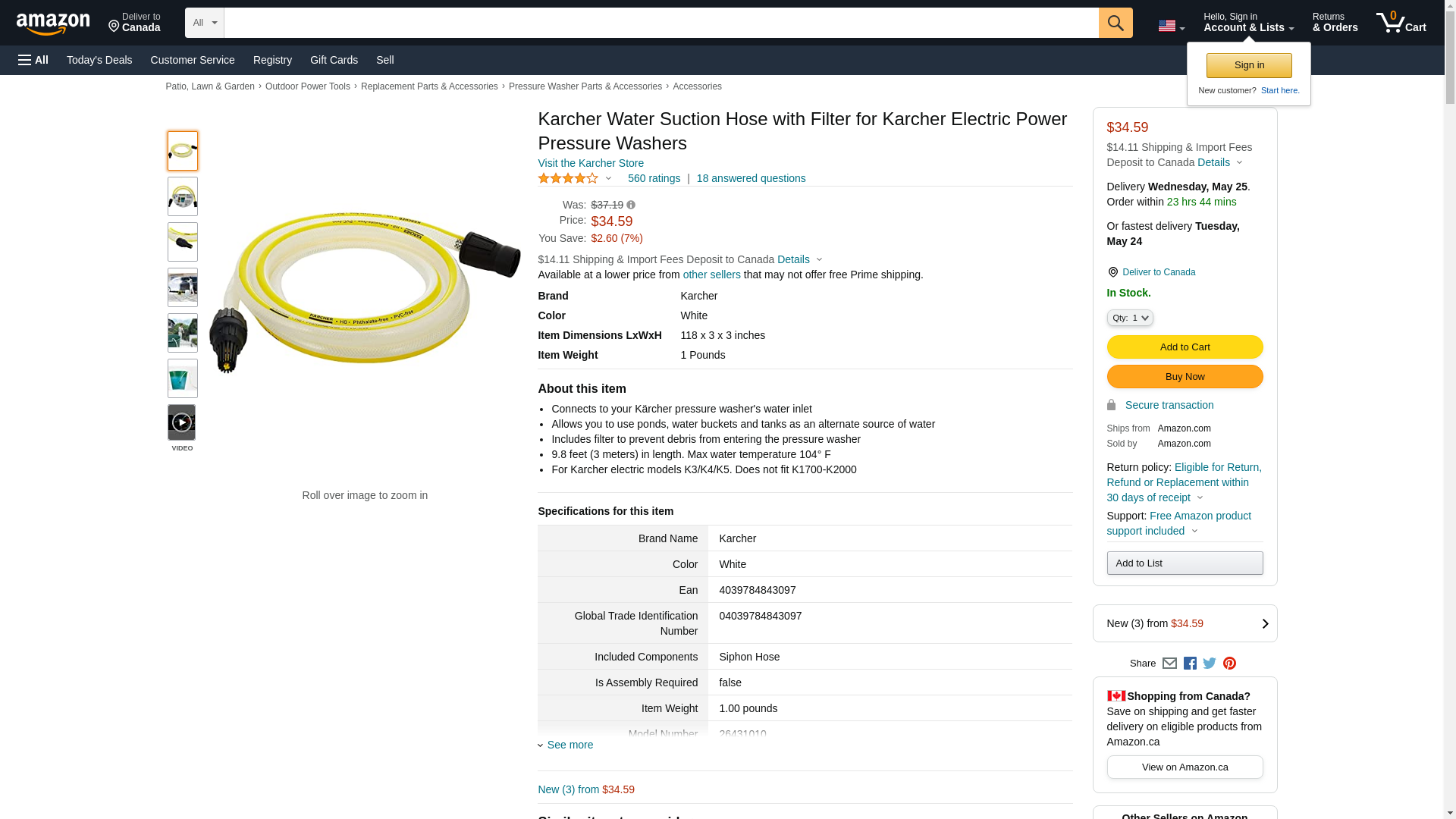Open Gift Cards in navigation bar

click(x=334, y=60)
